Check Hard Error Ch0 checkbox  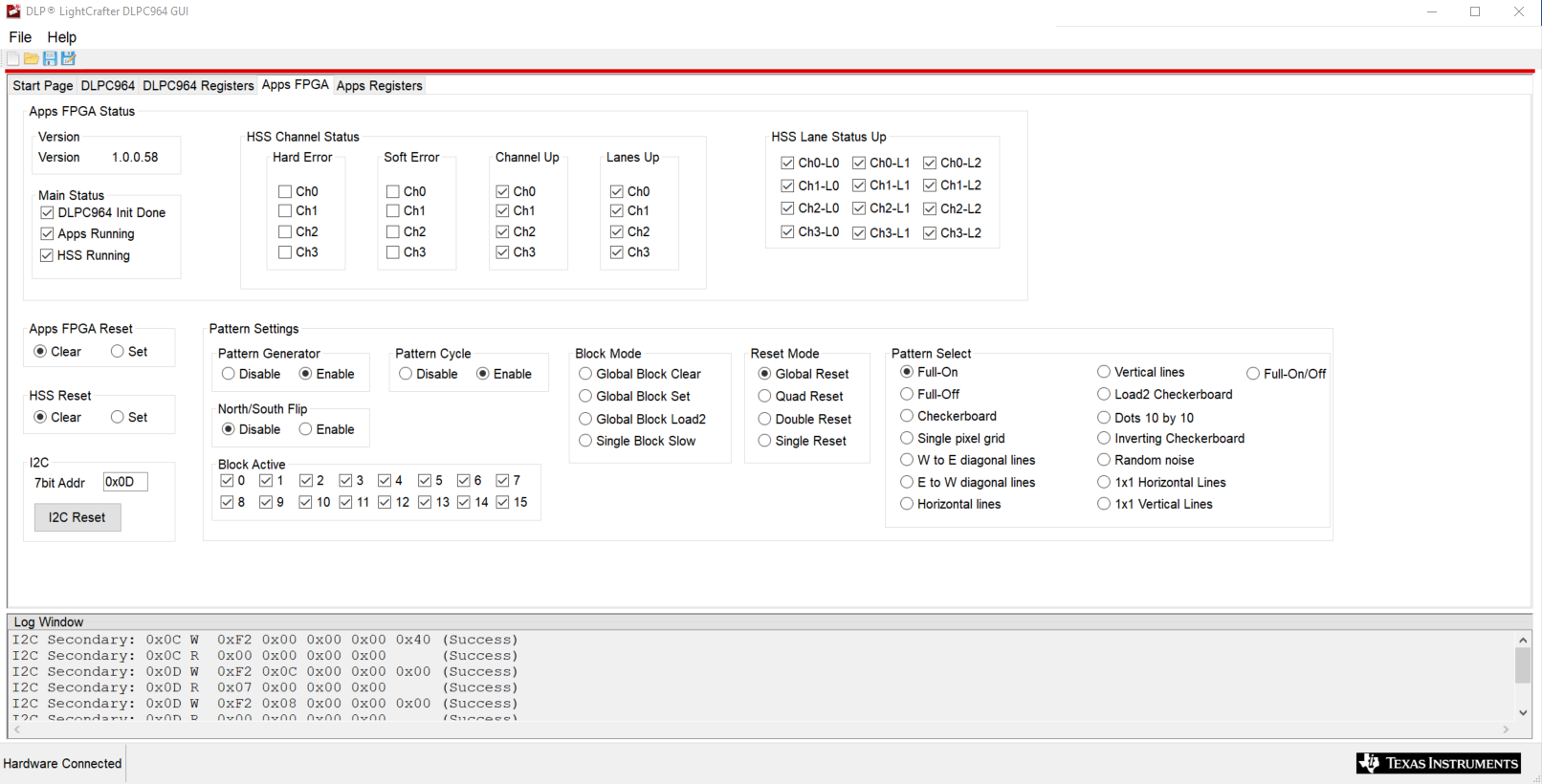coord(285,191)
